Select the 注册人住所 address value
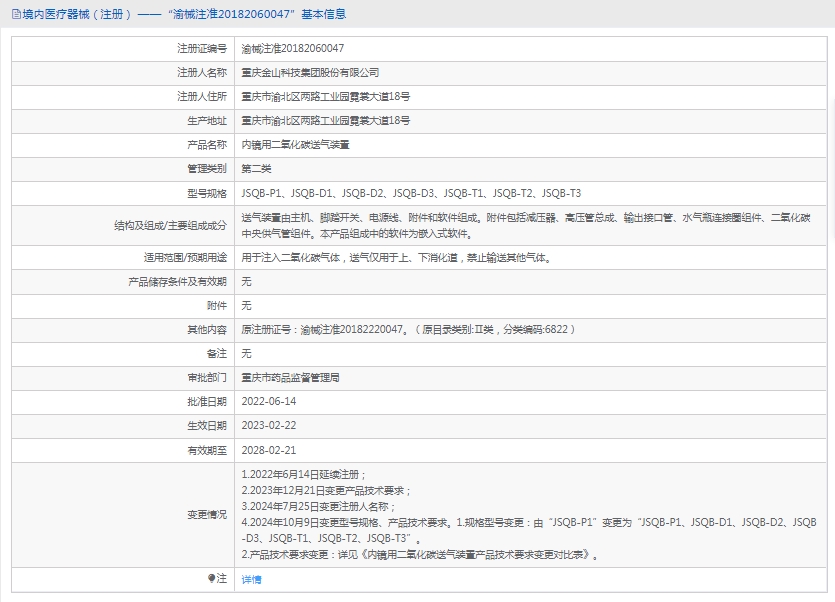 tap(325, 96)
